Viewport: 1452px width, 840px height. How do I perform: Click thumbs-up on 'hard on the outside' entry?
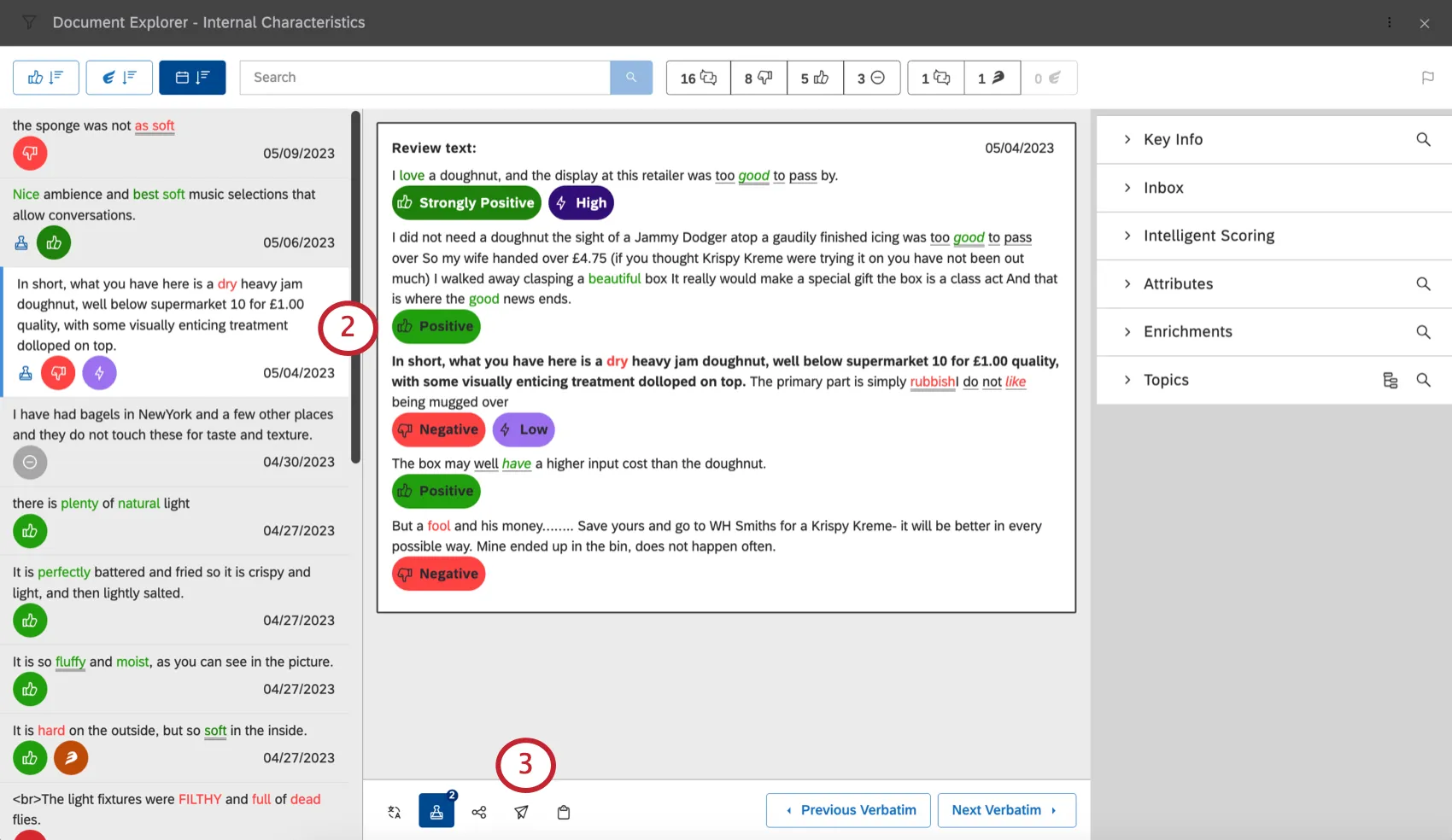30,758
